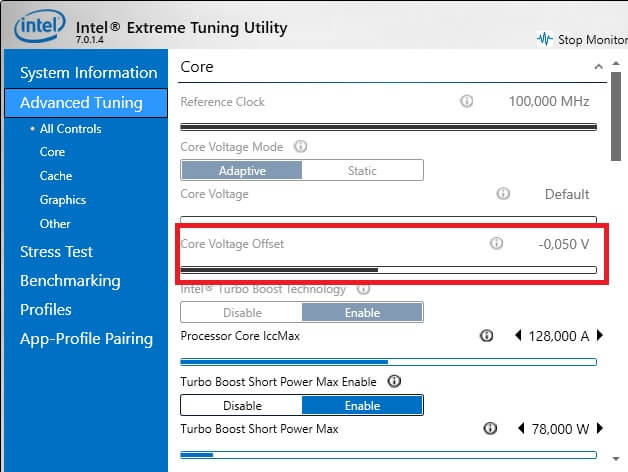The height and width of the screenshot is (472, 628).
Task: Click the Intel logo
Action: [x=39, y=26]
